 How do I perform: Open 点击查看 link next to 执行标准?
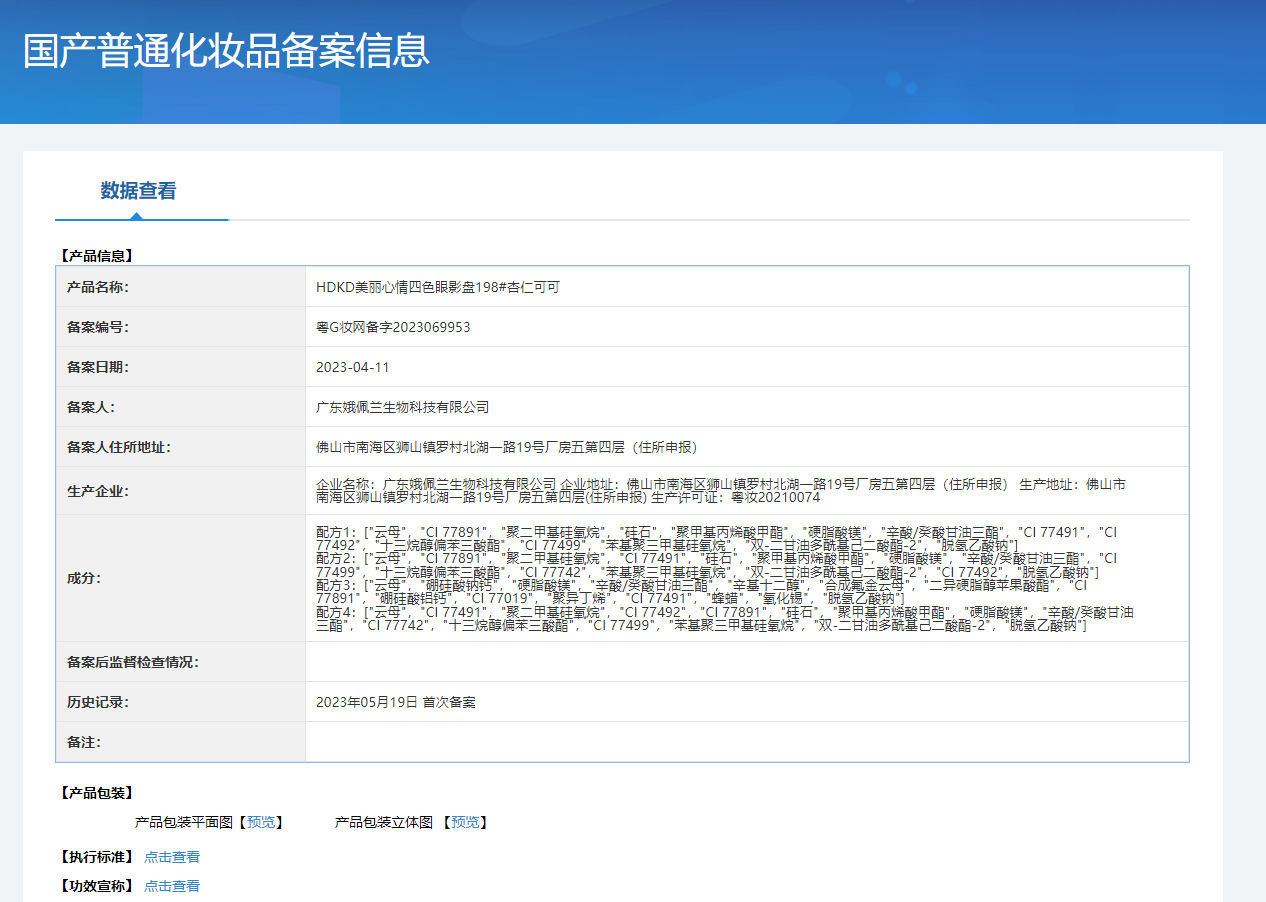[172, 857]
